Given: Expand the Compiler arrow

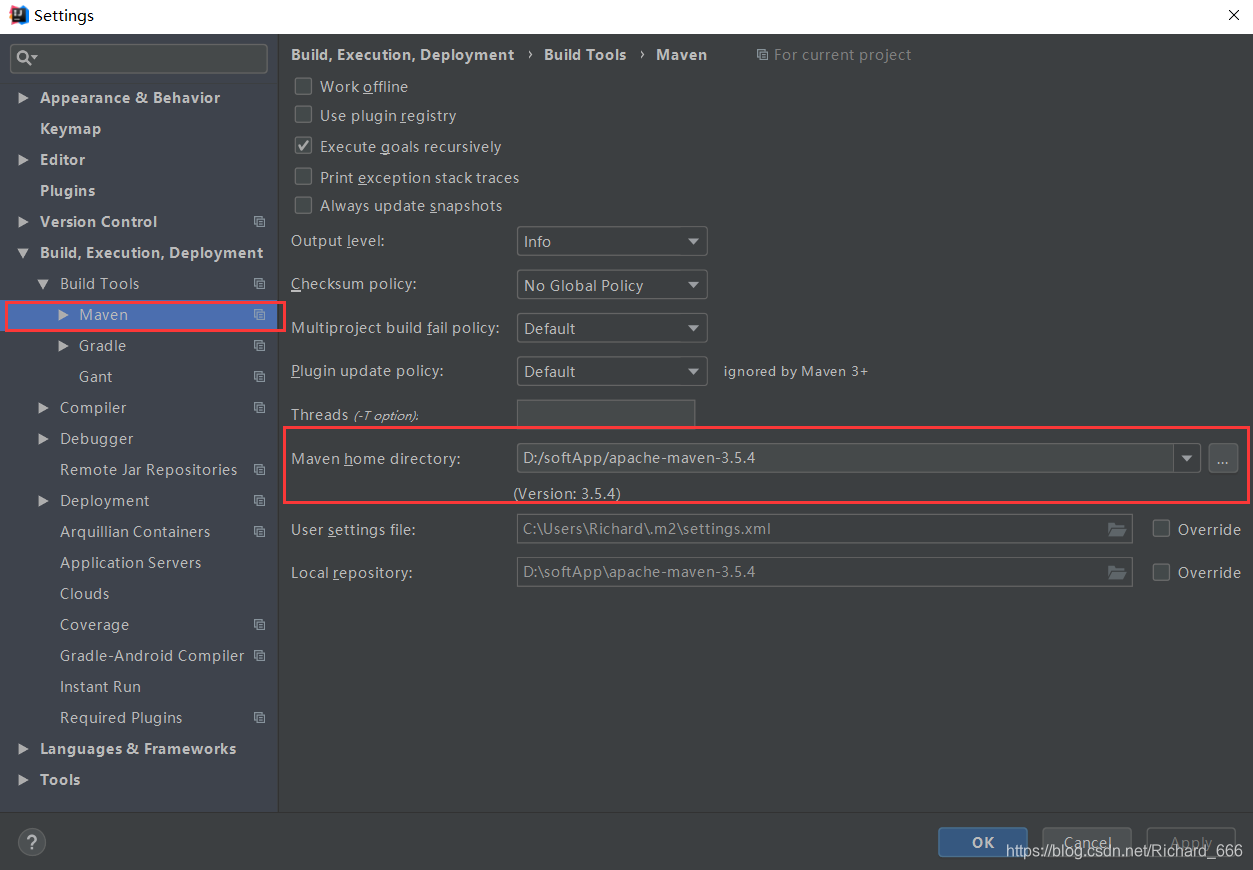Looking at the screenshot, I should point(43,408).
